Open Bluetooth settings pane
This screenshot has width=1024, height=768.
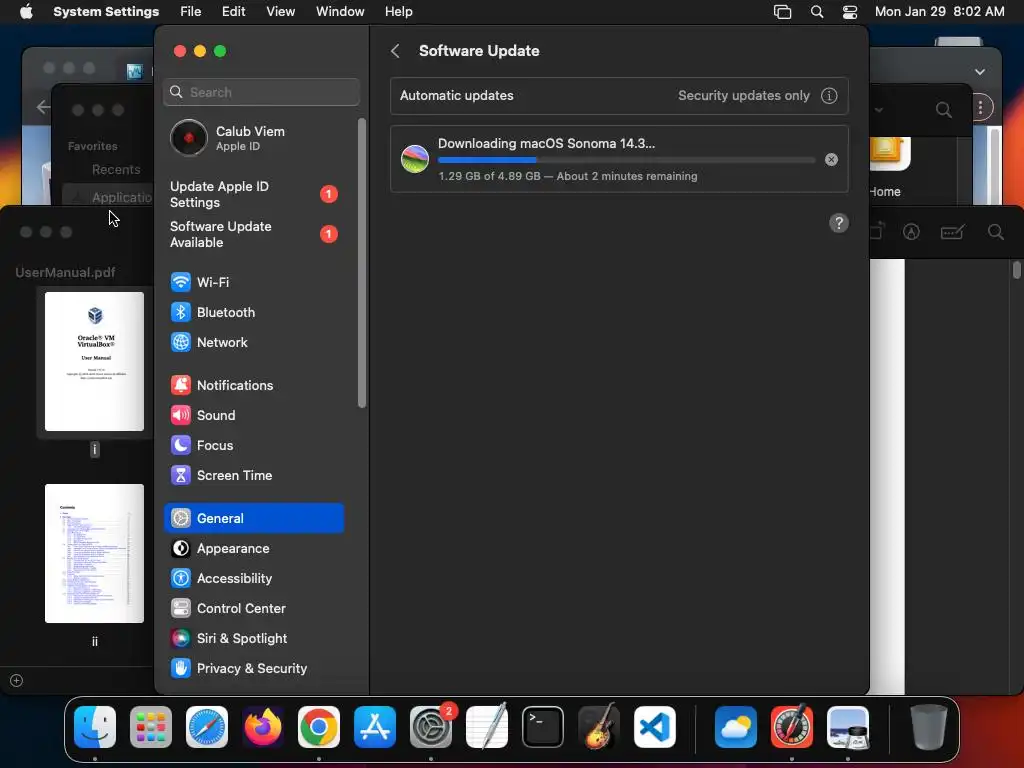pos(253,312)
